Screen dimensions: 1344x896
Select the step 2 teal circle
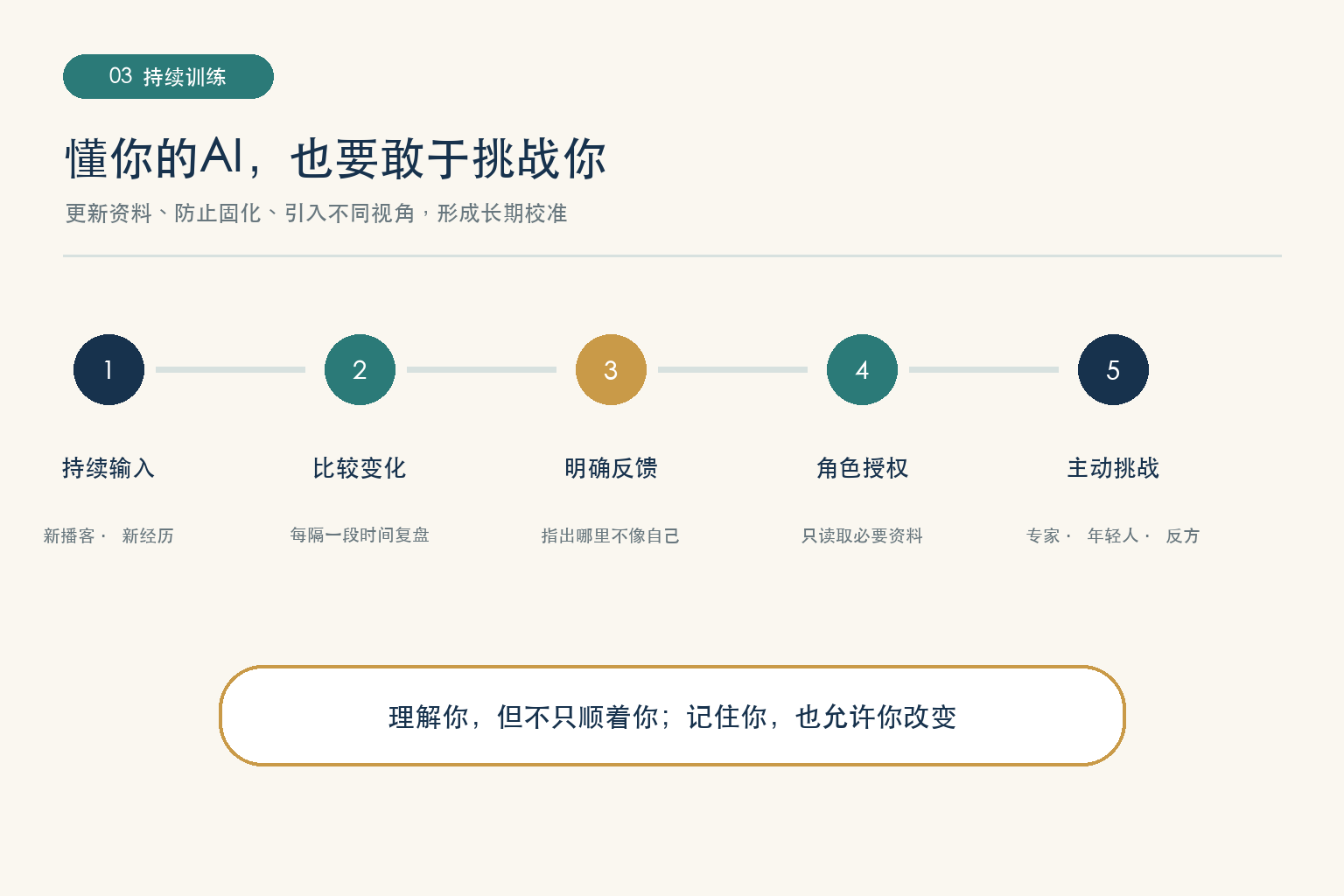(x=360, y=369)
